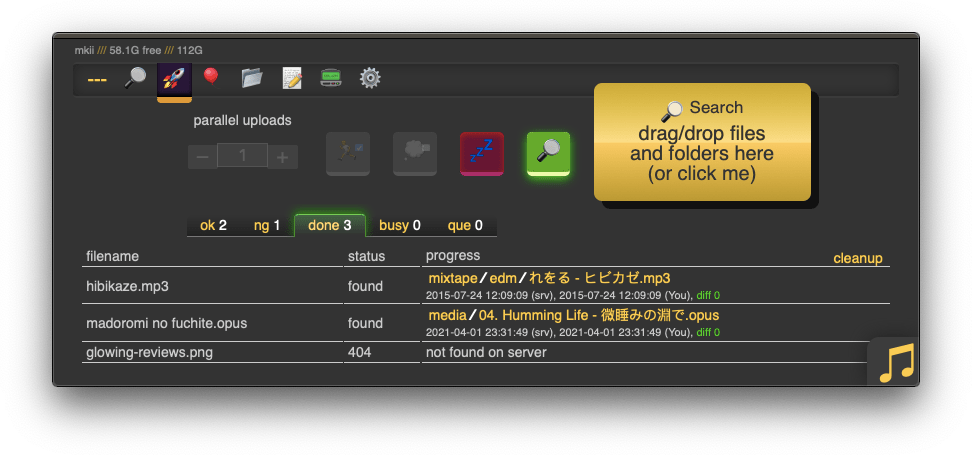Select the hibikaze.mp3 filename cell
The image size is (972, 455).
point(212,286)
